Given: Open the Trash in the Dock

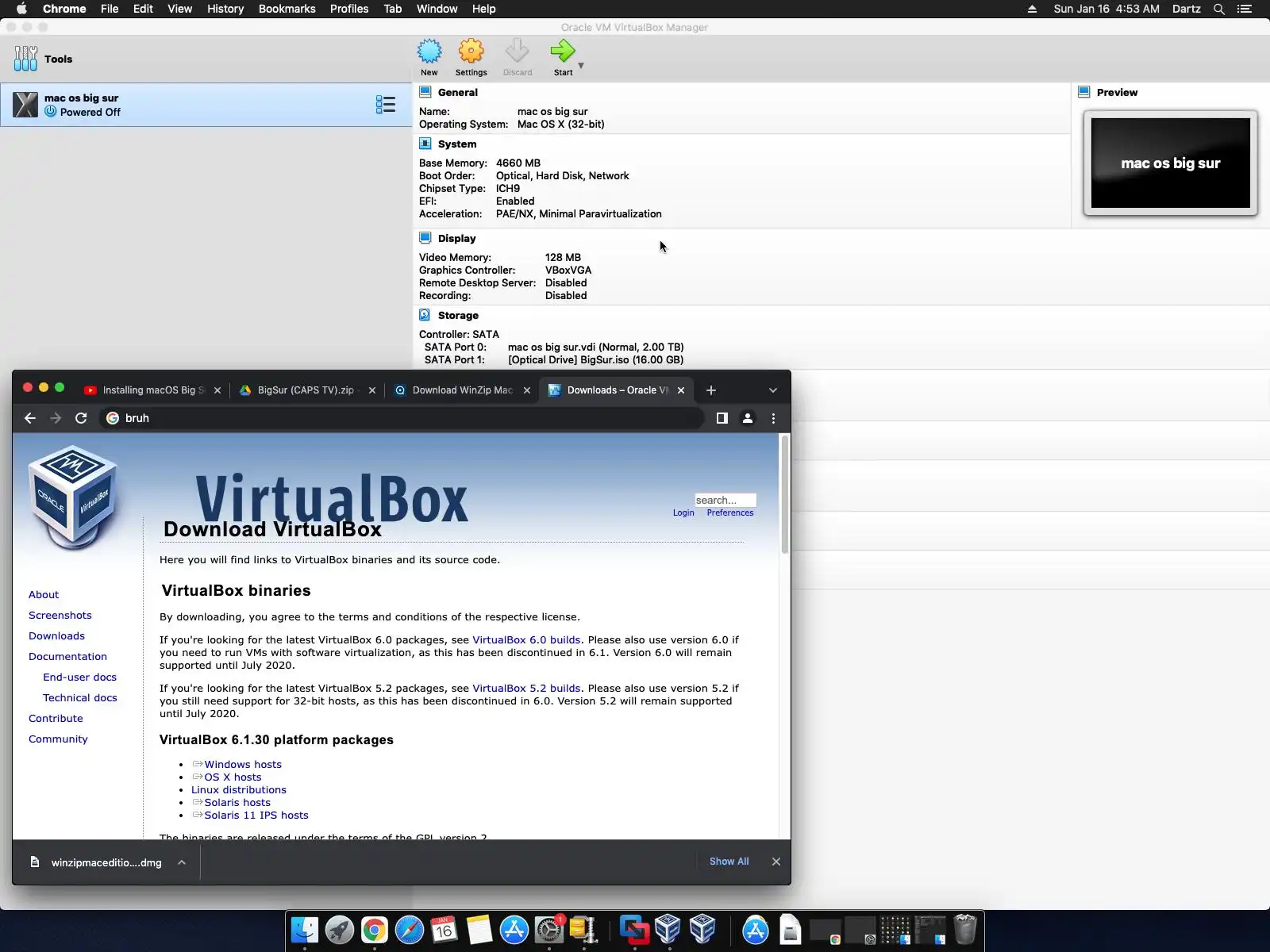Looking at the screenshot, I should [x=965, y=930].
